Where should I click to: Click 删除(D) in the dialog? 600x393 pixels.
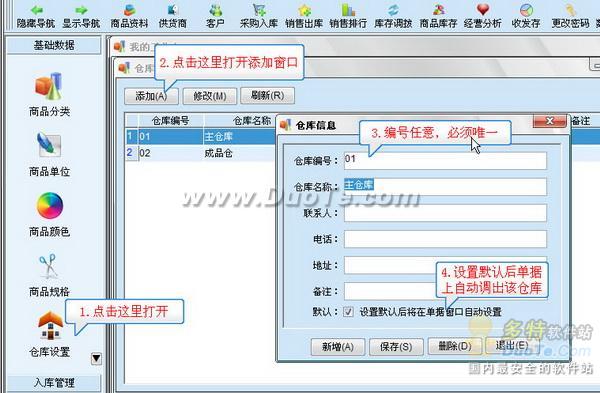pos(455,347)
